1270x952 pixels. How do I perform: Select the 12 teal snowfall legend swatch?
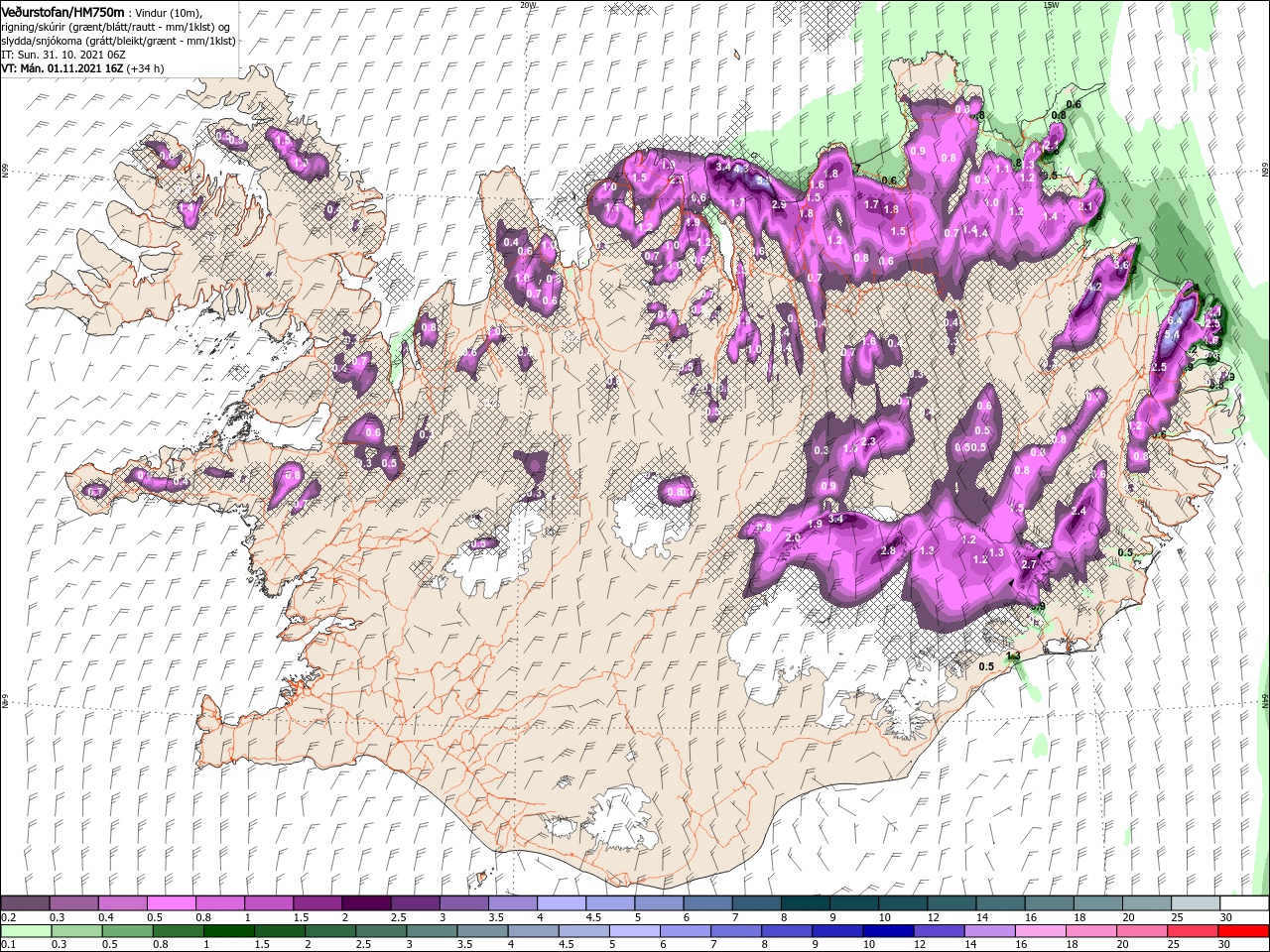coord(951,903)
